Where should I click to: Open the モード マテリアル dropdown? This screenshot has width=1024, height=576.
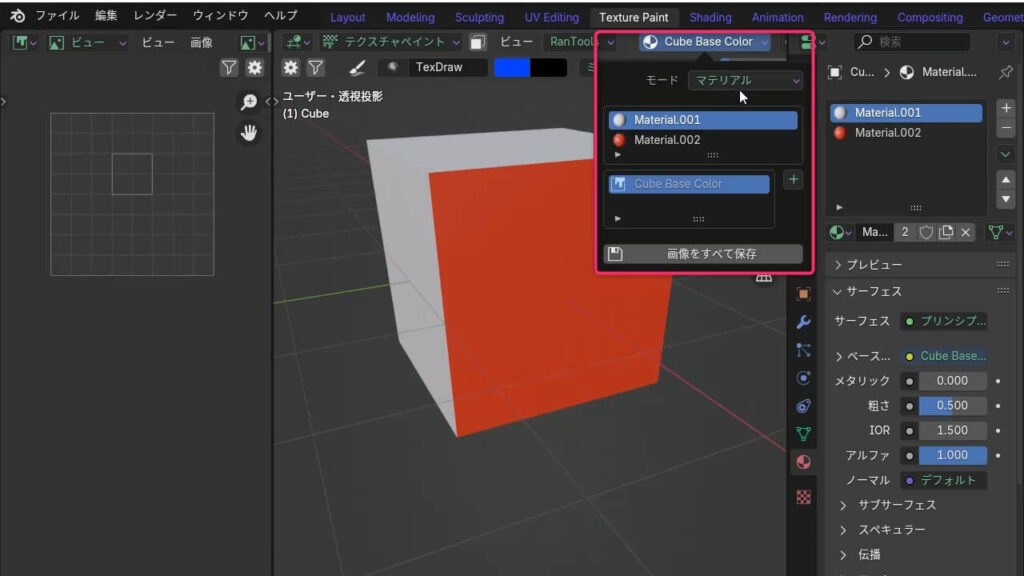click(x=745, y=80)
